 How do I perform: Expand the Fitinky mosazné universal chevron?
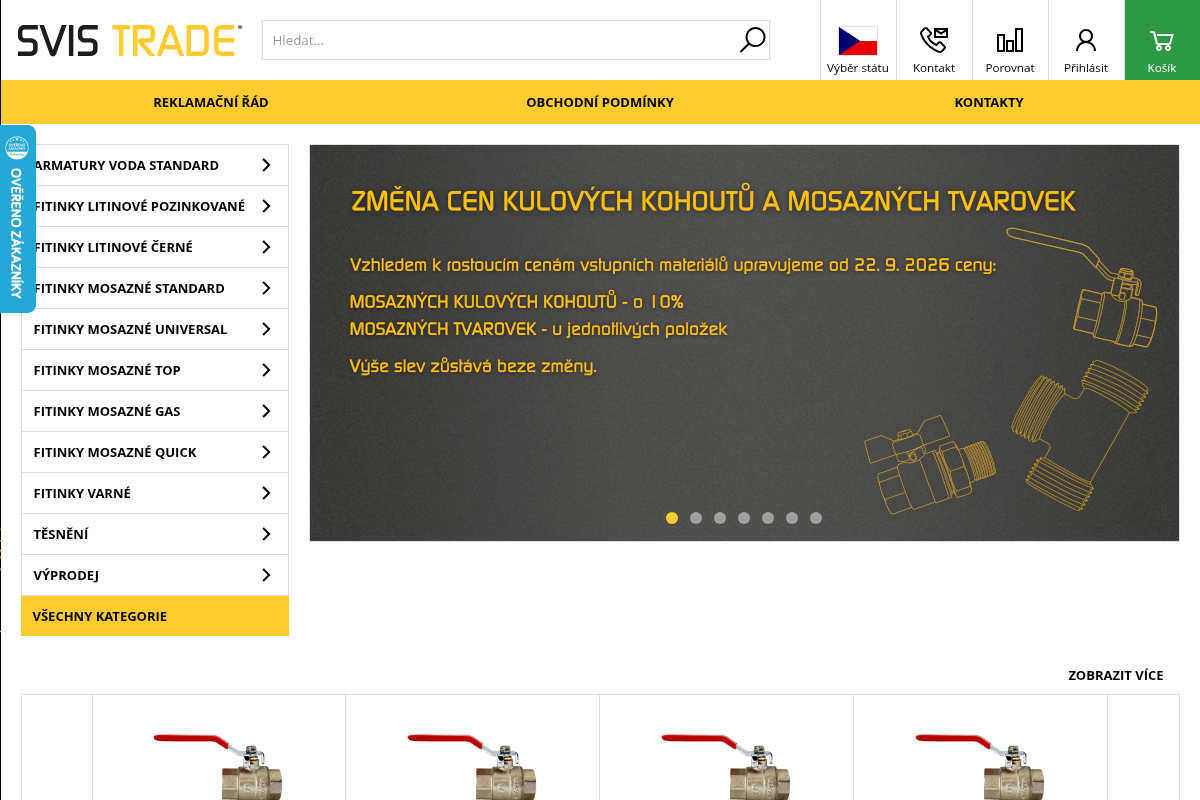(x=266, y=329)
